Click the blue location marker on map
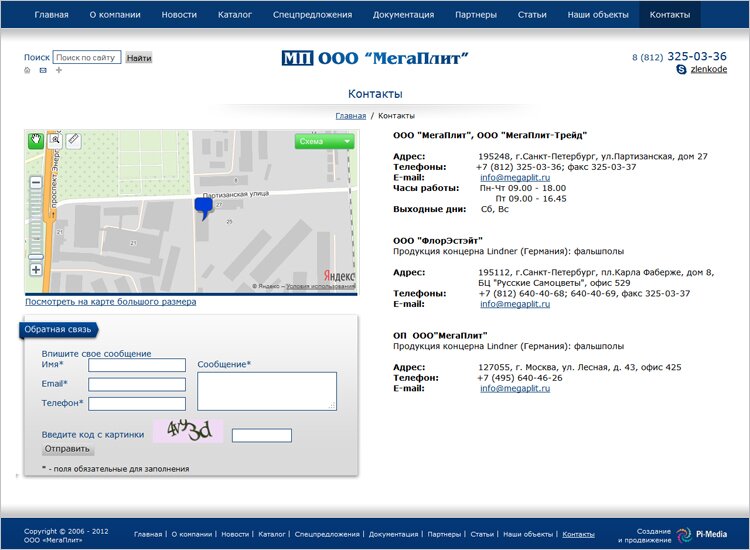 204,209
